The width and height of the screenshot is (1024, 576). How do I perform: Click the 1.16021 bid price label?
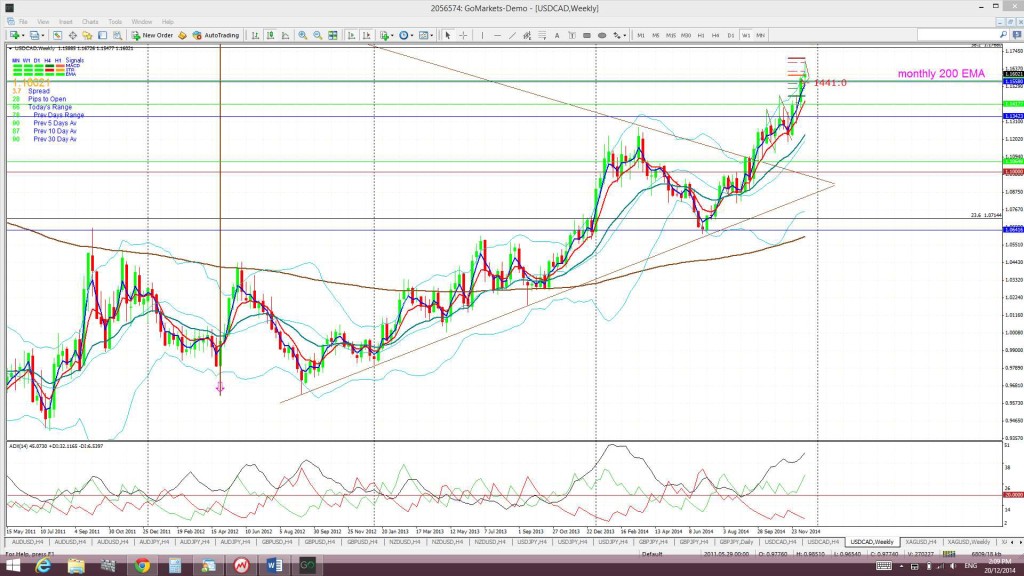point(1014,74)
